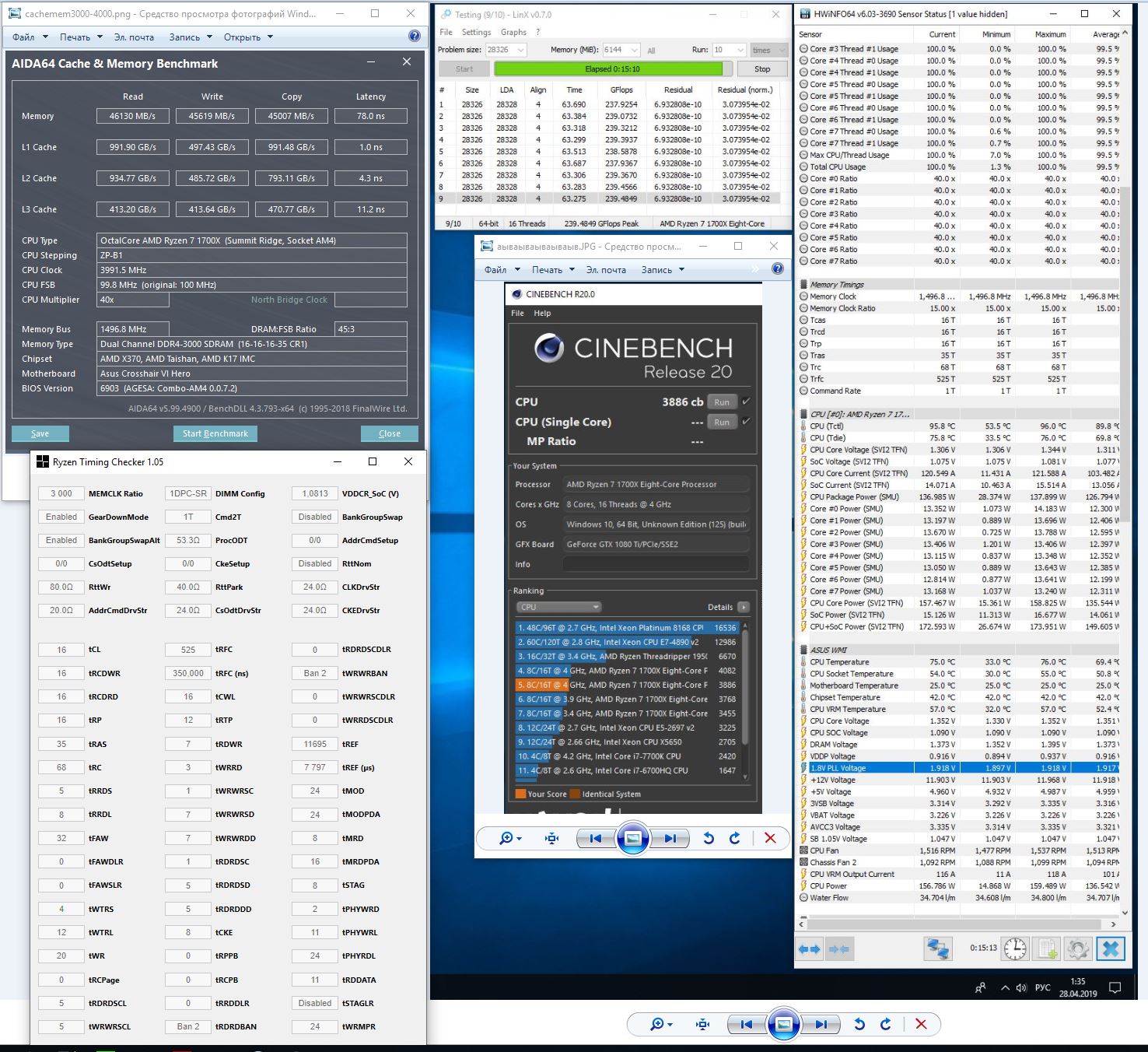Viewport: 1148px width, 1052px height.
Task: Open Открыть menu in cachemem photo viewer
Action: pos(248,37)
